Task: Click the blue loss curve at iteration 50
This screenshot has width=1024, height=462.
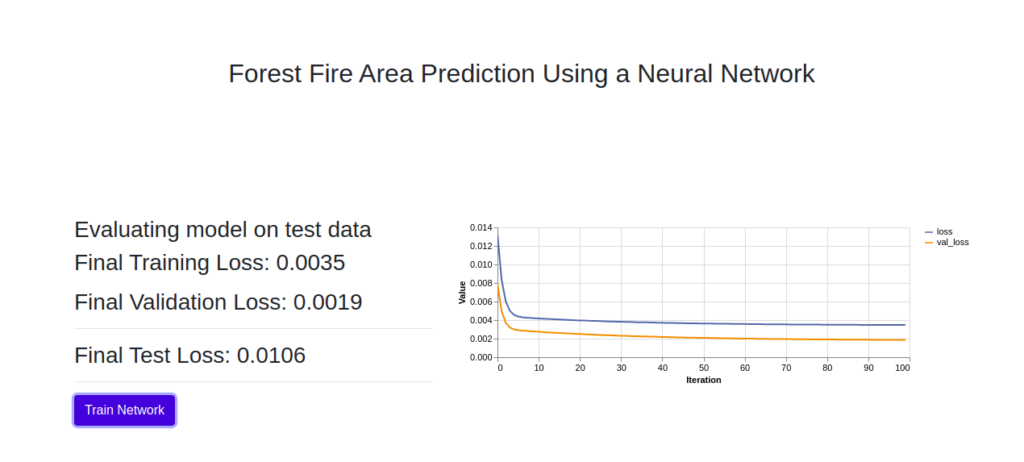Action: point(703,323)
